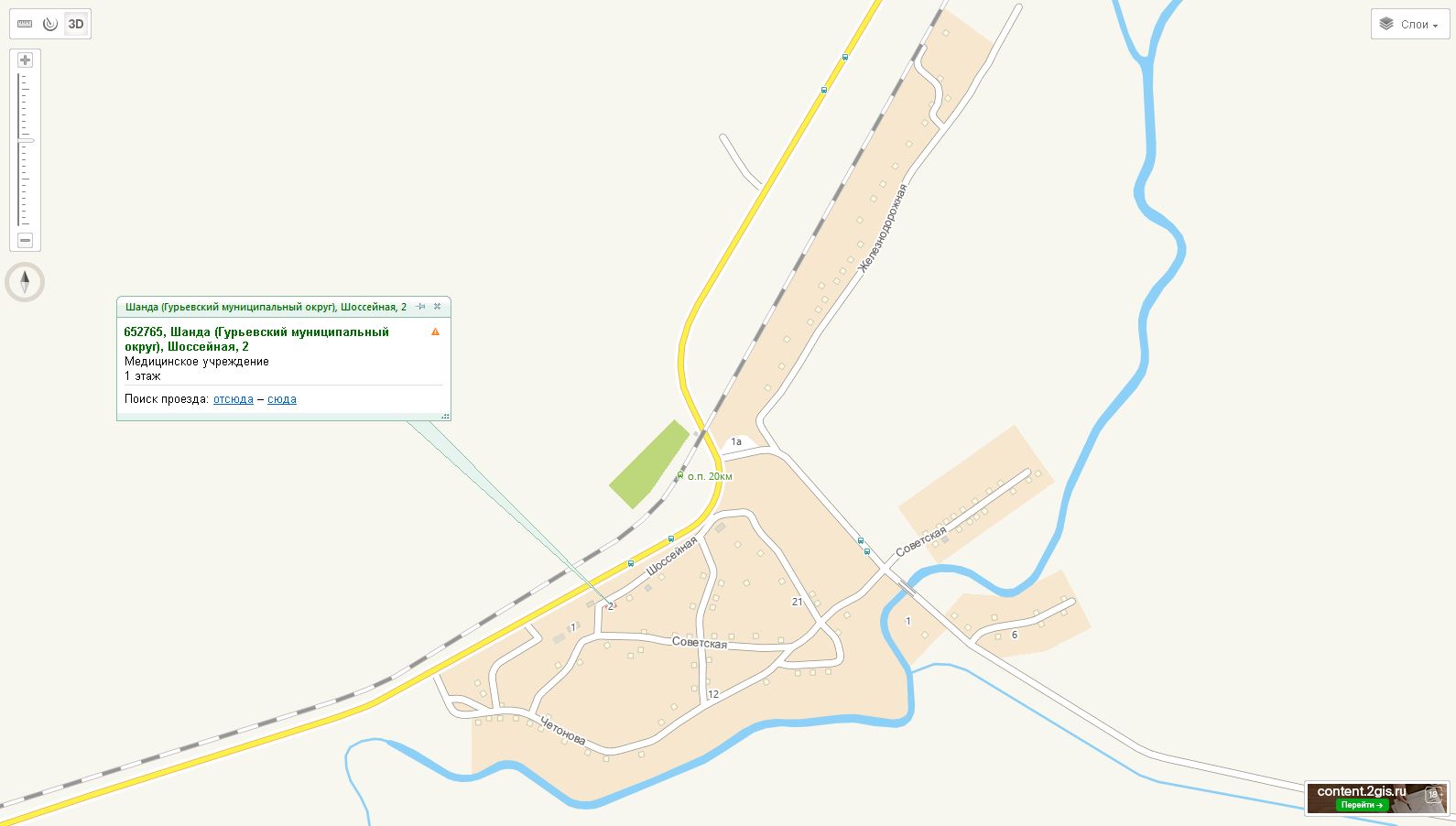Image resolution: width=1456 pixels, height=826 pixels.
Task: Click the 'сюда' route link
Action: (282, 399)
